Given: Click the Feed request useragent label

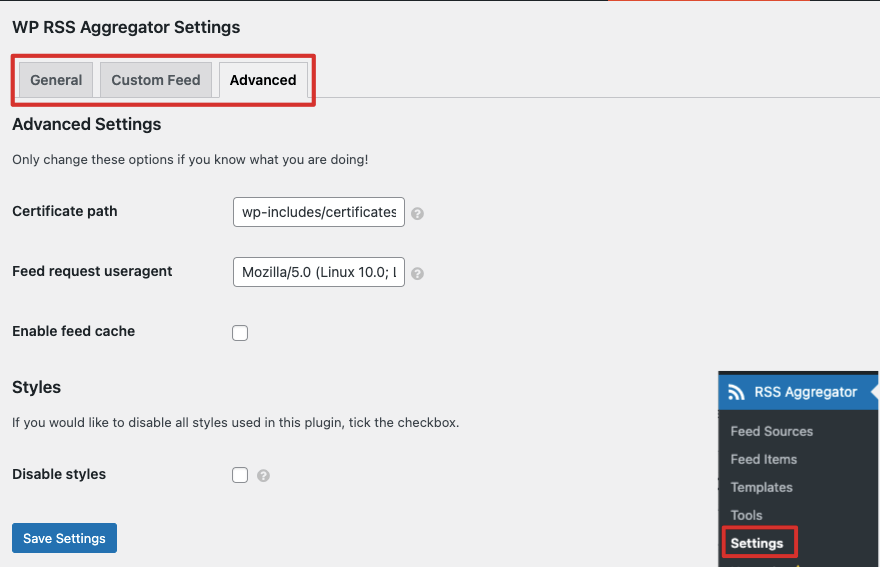Looking at the screenshot, I should pos(92,271).
